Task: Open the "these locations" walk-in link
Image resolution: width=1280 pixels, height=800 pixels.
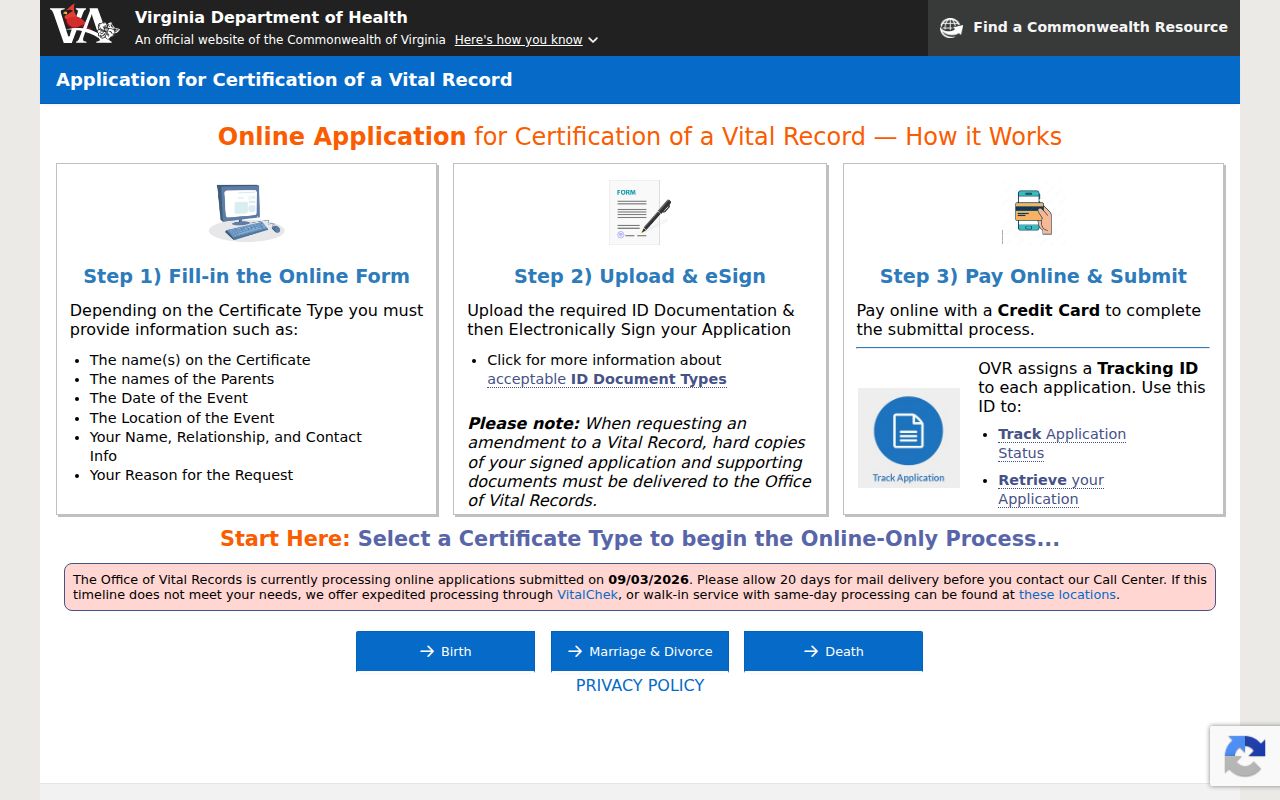Action: pyautogui.click(x=1067, y=594)
